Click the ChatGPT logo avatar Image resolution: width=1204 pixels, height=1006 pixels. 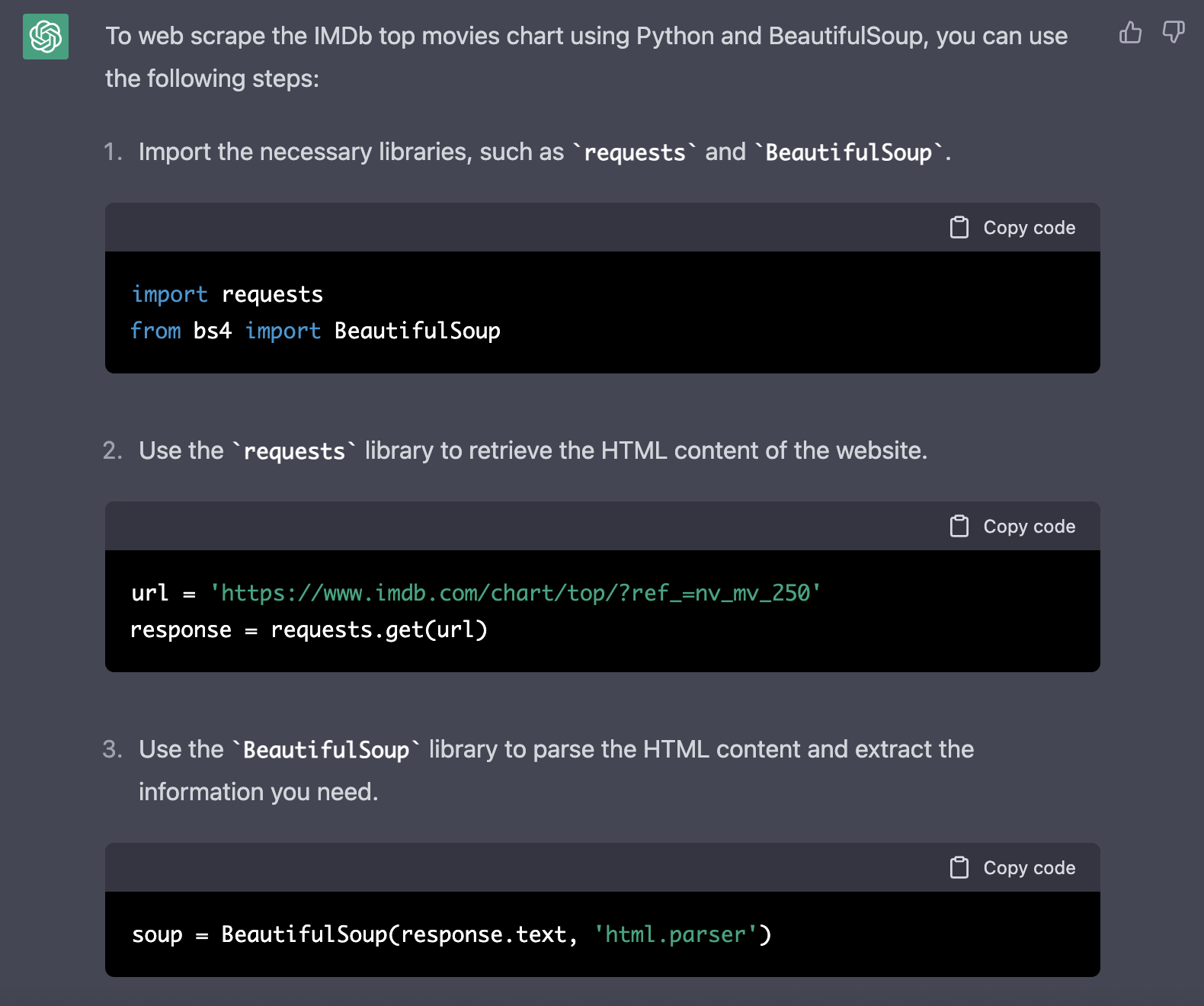[46, 37]
